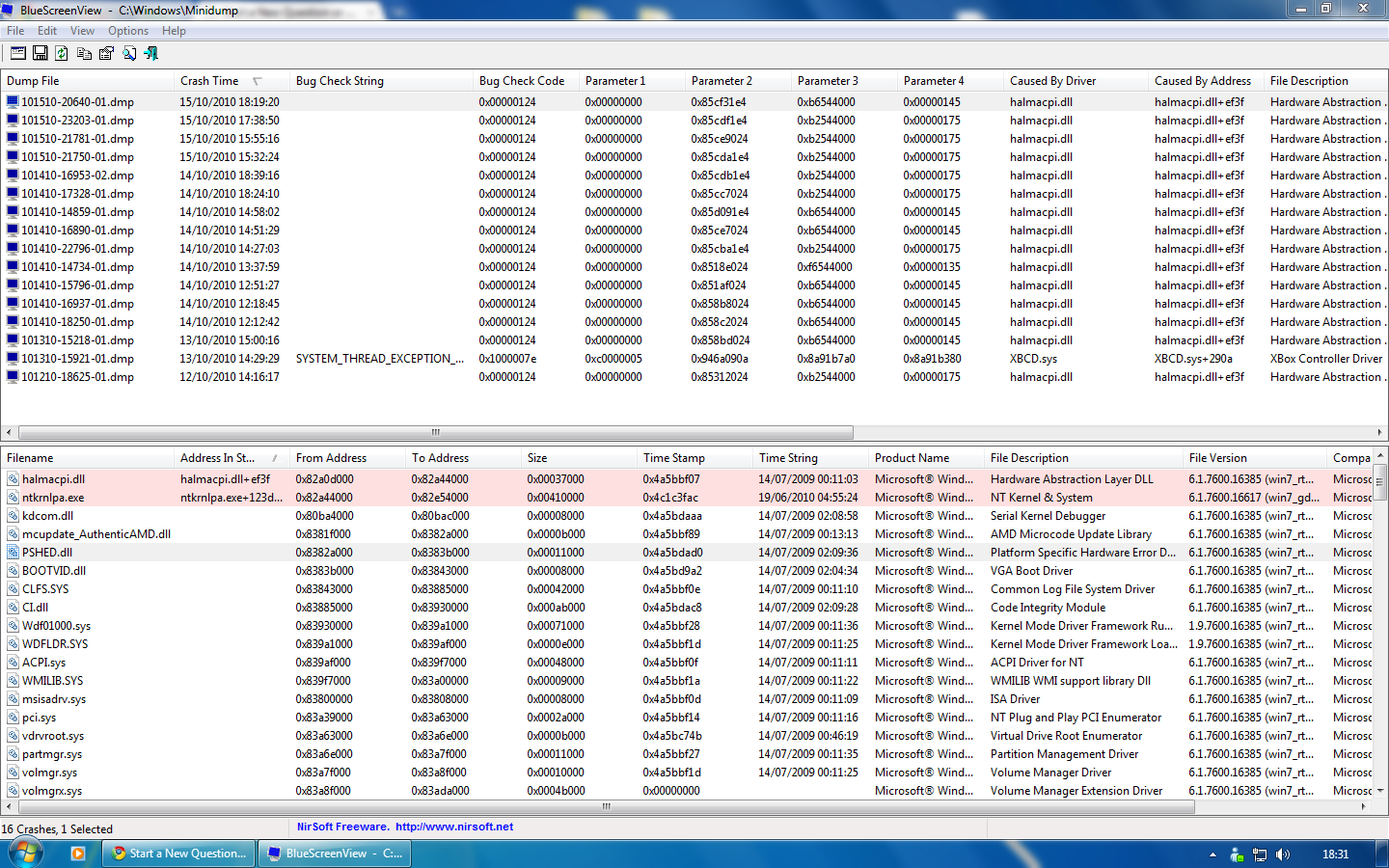Open the Properties toolbar icon

(106, 53)
